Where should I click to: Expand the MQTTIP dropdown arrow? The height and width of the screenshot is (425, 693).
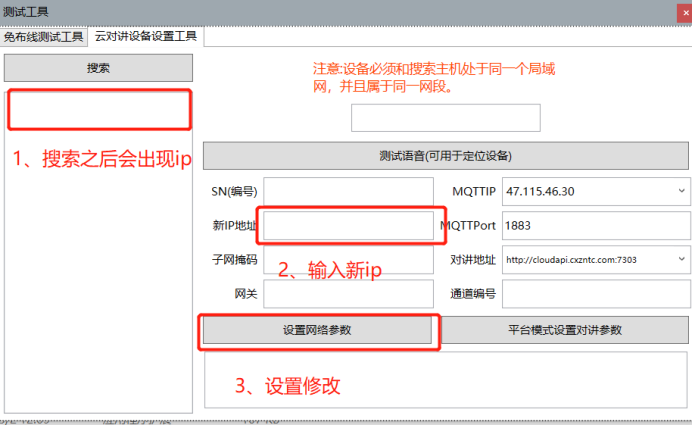click(682, 191)
